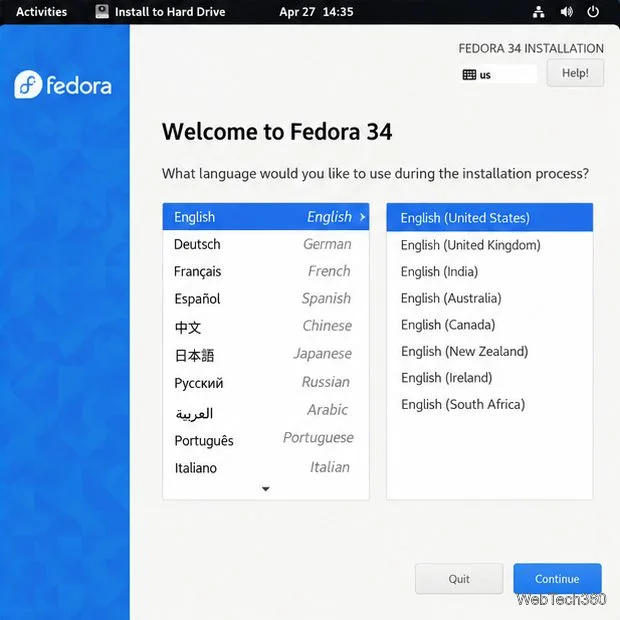
Task: Select 中文 Chinese language
Action: pos(266,326)
